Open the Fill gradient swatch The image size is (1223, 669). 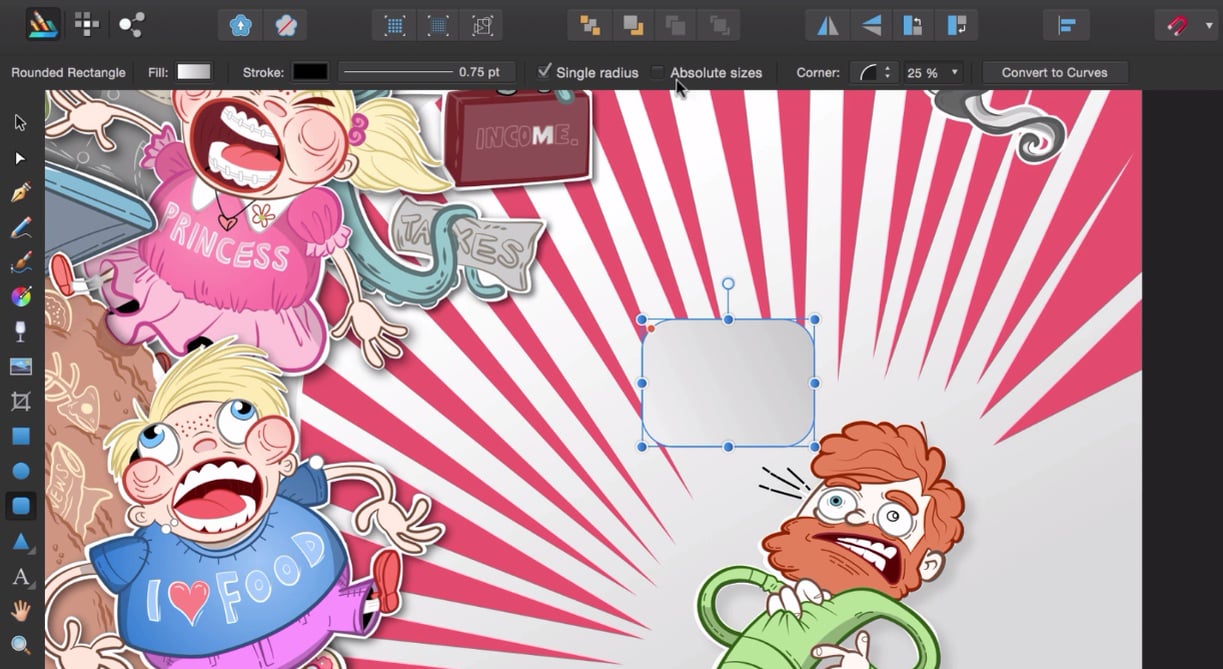click(x=194, y=72)
